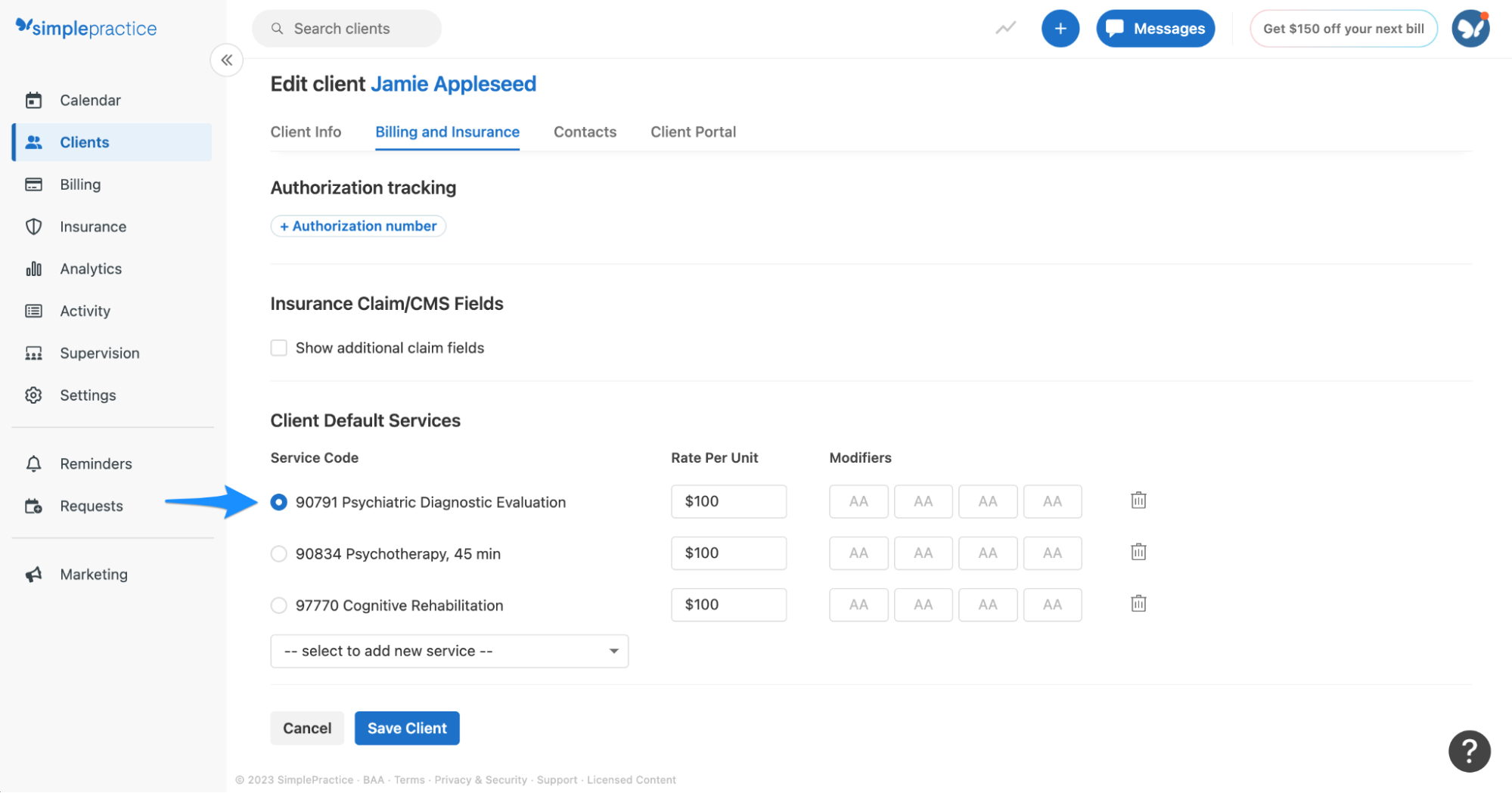Open the account avatar menu
The width and height of the screenshot is (1512, 793).
pos(1470,29)
